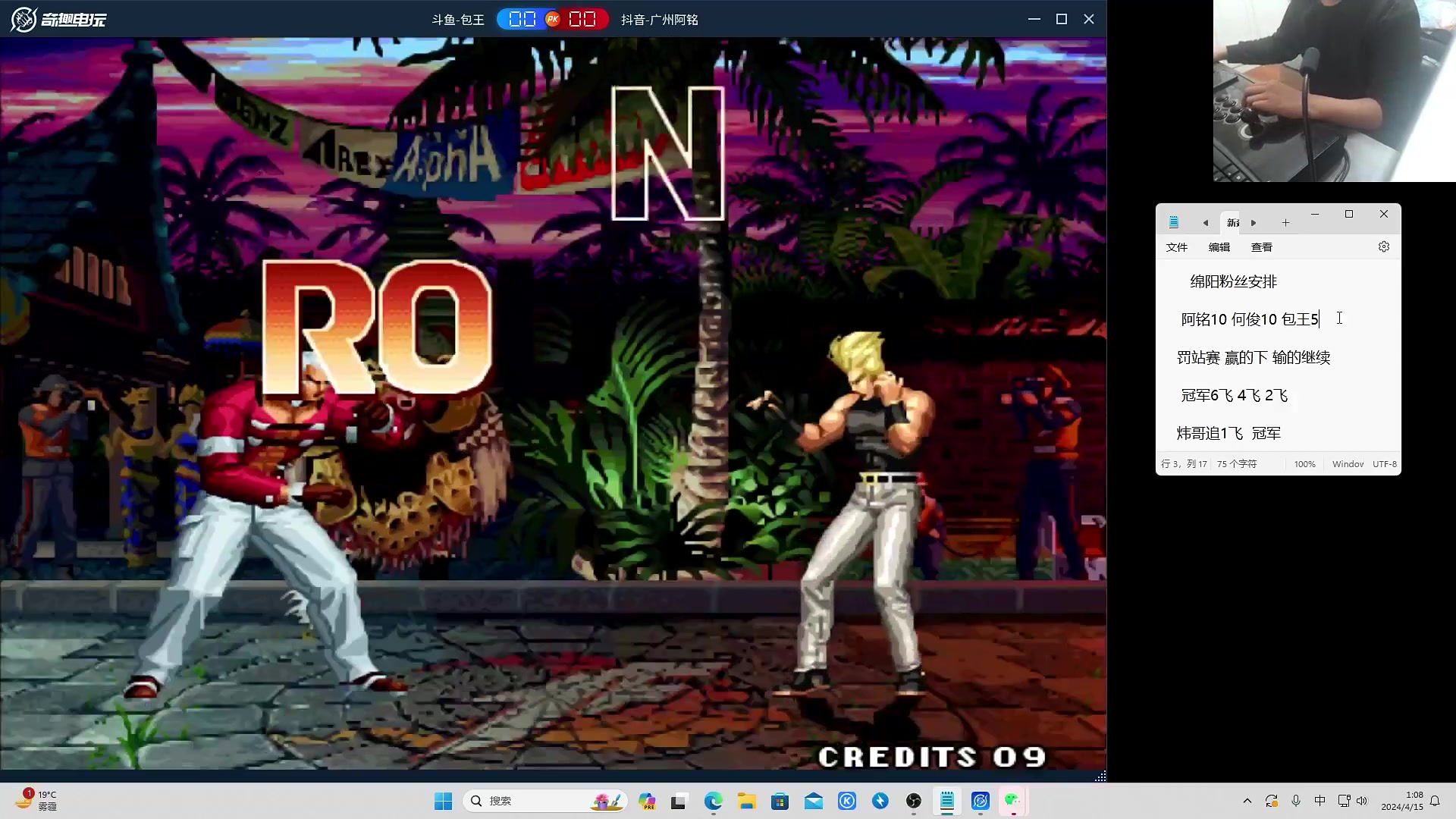Click the line 炜哥追1飞 冠军
Screen dimensions: 1456x819
(x=1228, y=433)
